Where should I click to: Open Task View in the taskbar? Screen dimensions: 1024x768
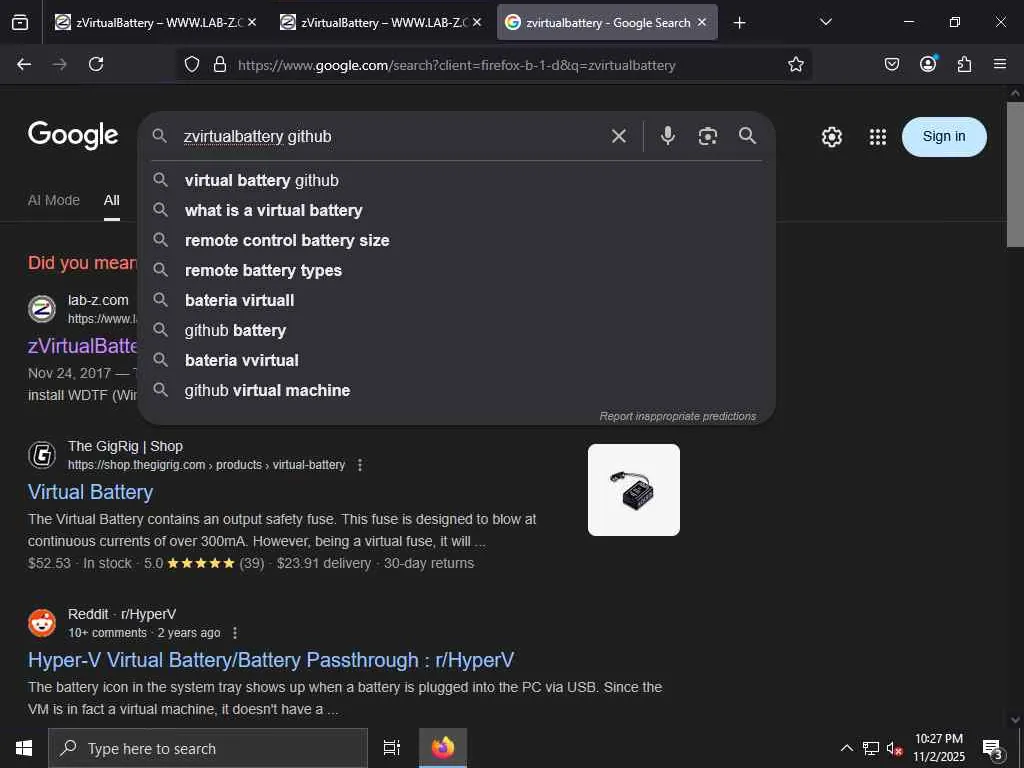click(391, 748)
